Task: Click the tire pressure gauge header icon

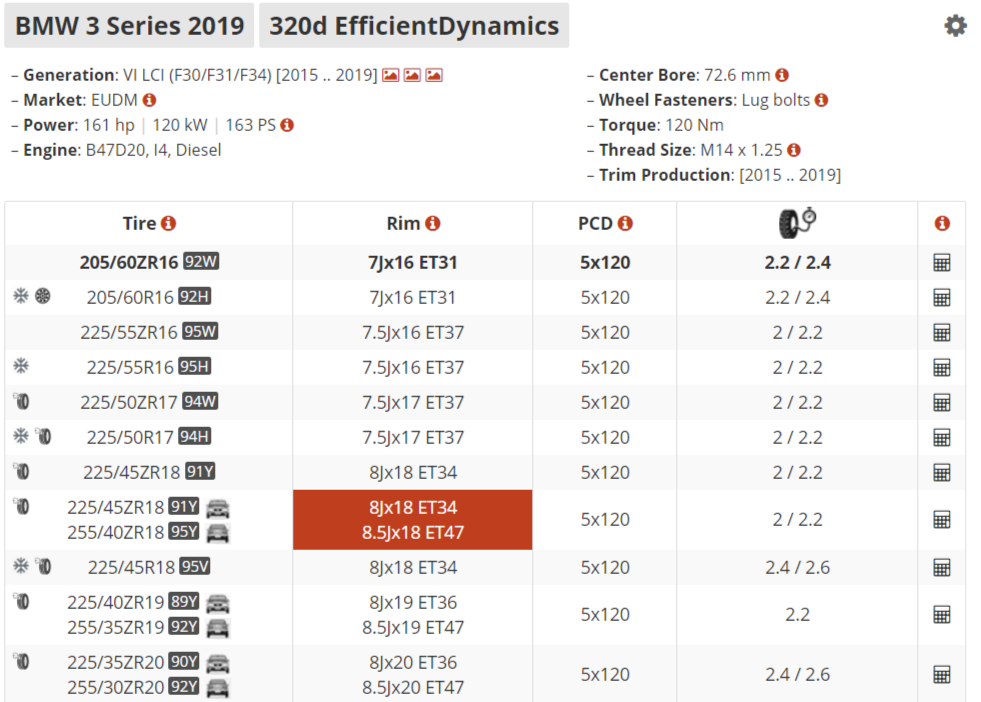Action: pos(797,223)
